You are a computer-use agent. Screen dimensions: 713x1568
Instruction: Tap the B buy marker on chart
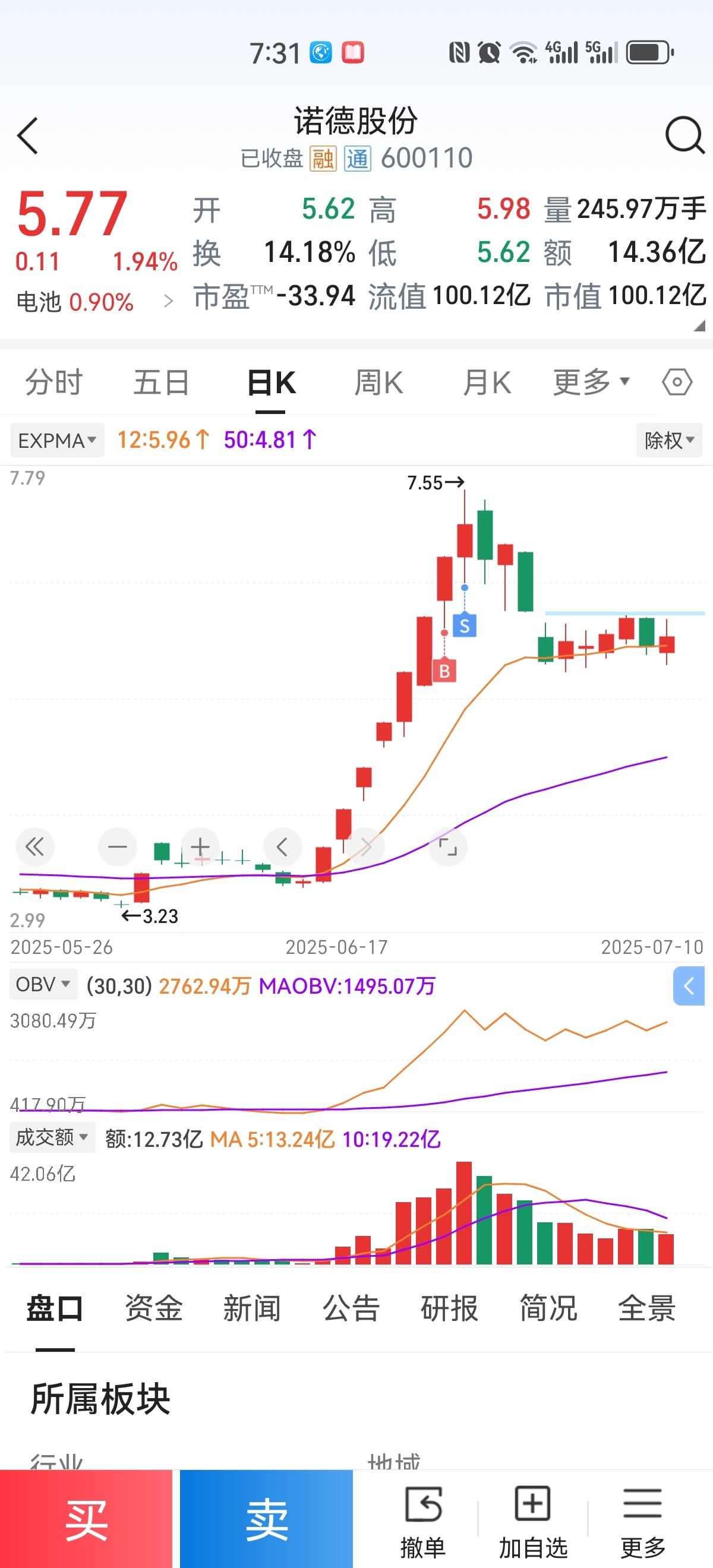(x=444, y=671)
